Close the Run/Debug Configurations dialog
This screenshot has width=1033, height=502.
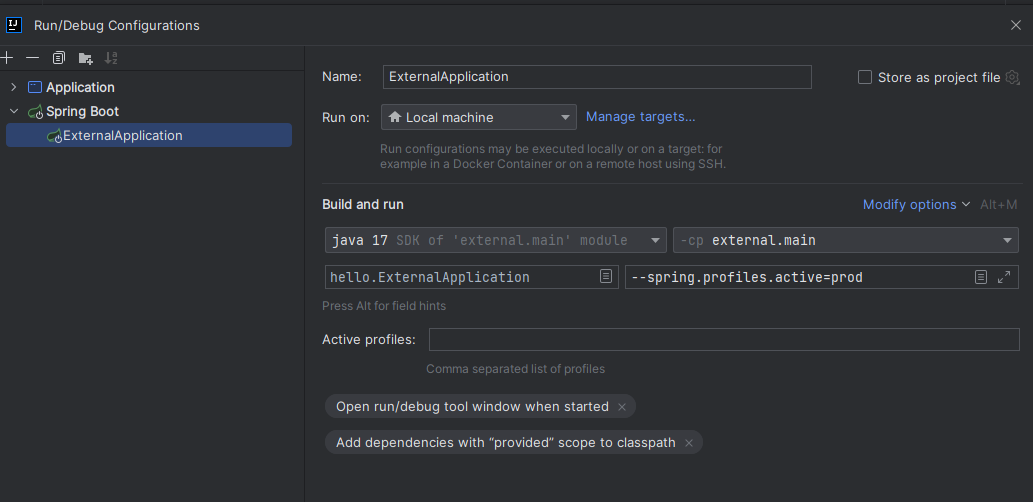(x=1015, y=25)
